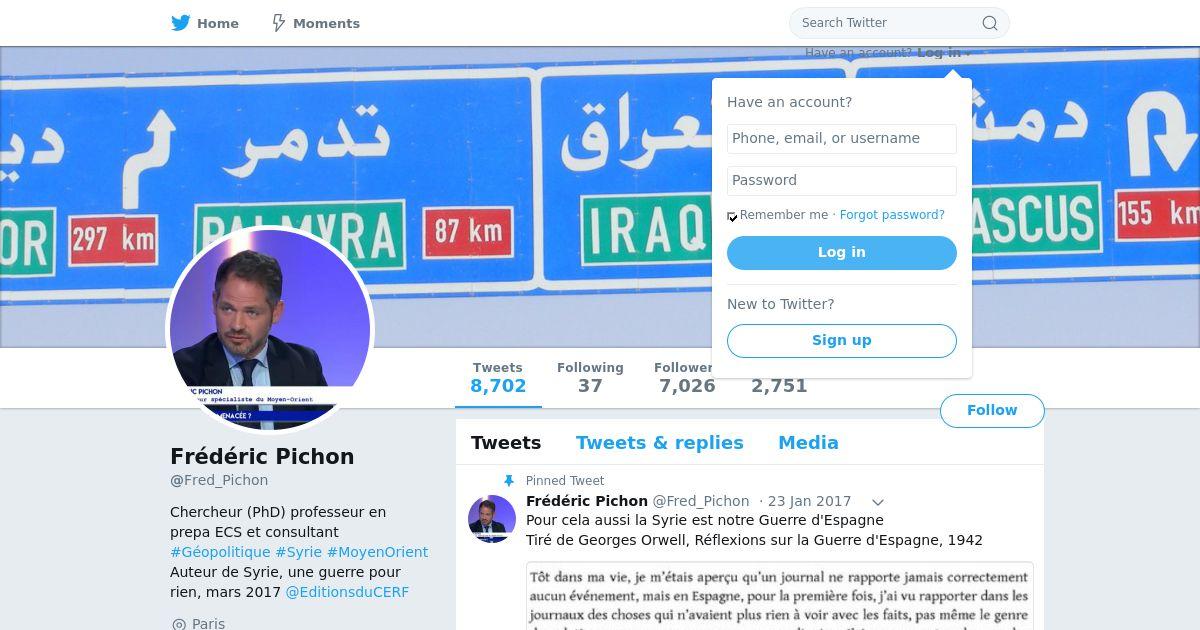
Task: Open Frédéric Pichon's large profile photo
Action: click(x=270, y=330)
